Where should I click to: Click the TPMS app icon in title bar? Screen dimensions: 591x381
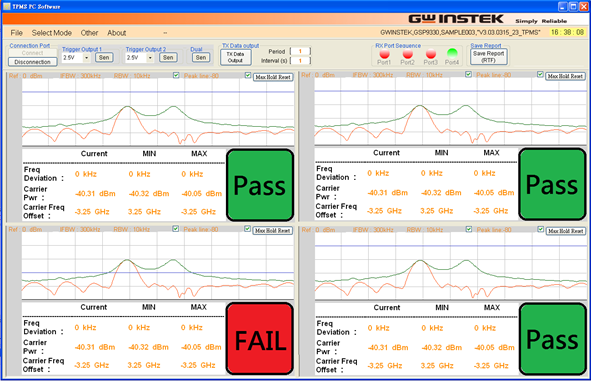tap(6, 6)
